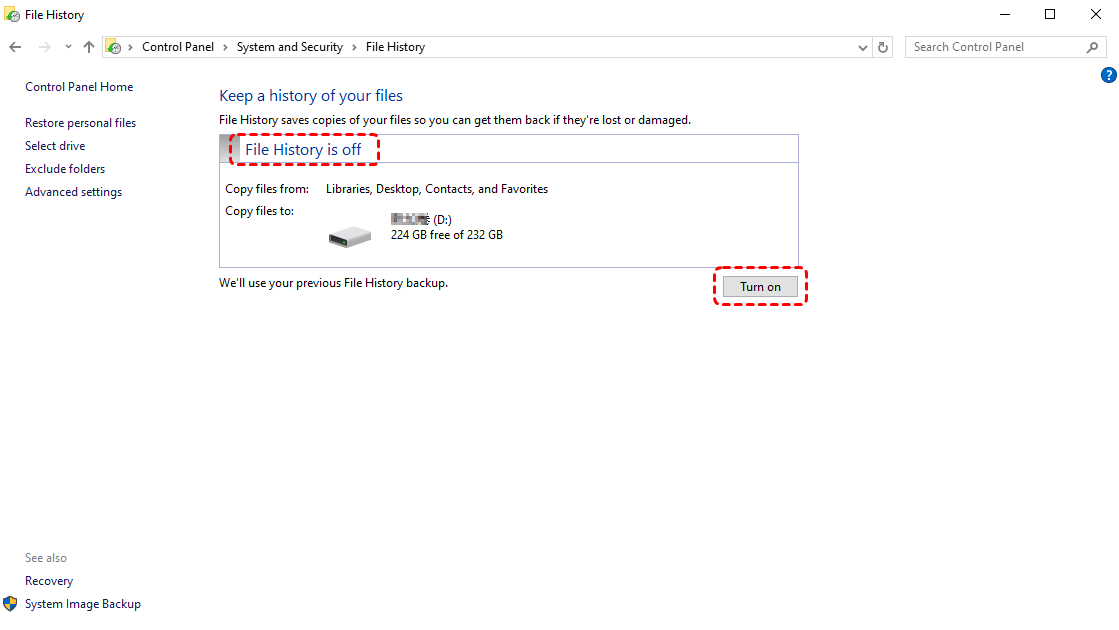
Task: Open the recent locations dropdown arrow
Action: [x=68, y=47]
